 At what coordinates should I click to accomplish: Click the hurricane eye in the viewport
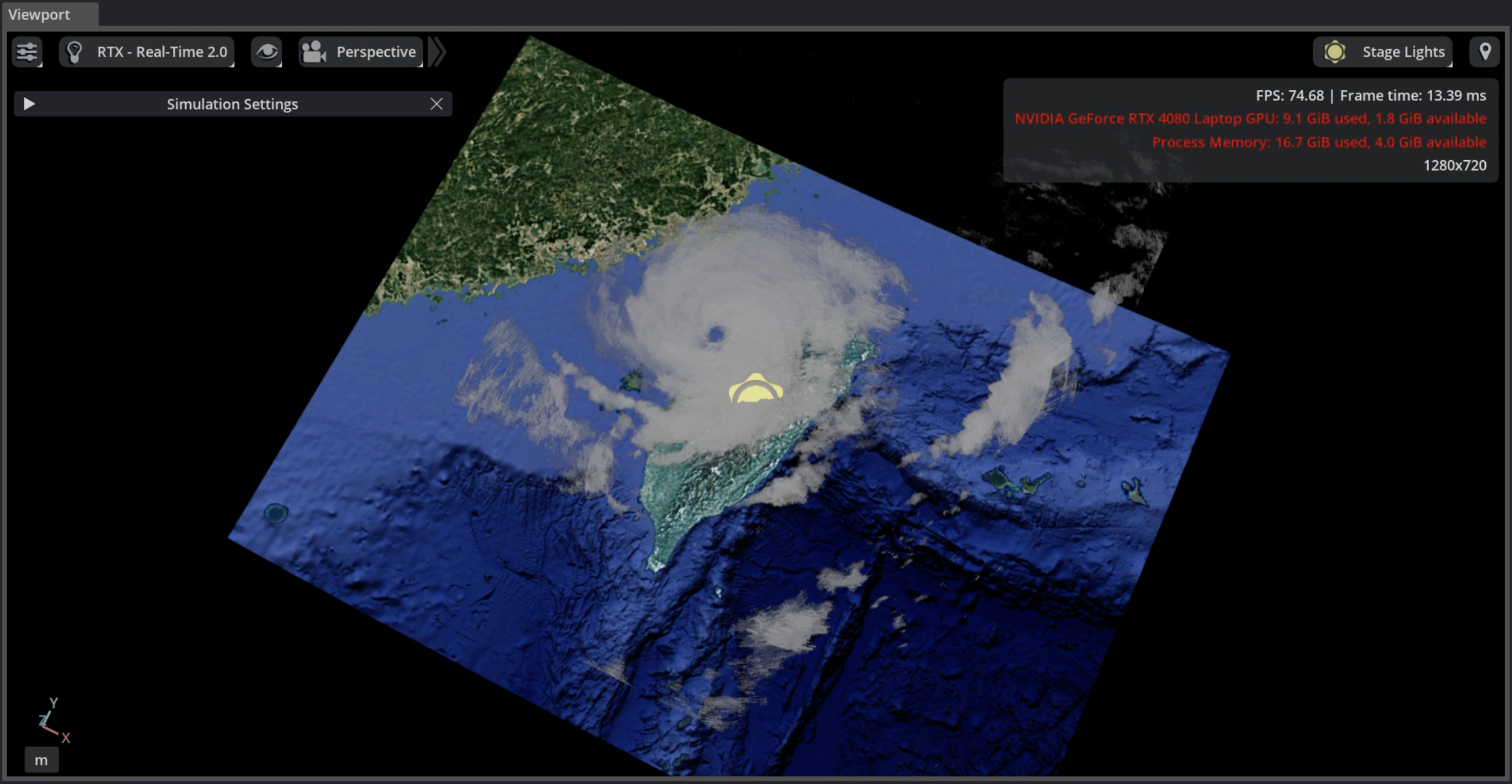pos(716,335)
